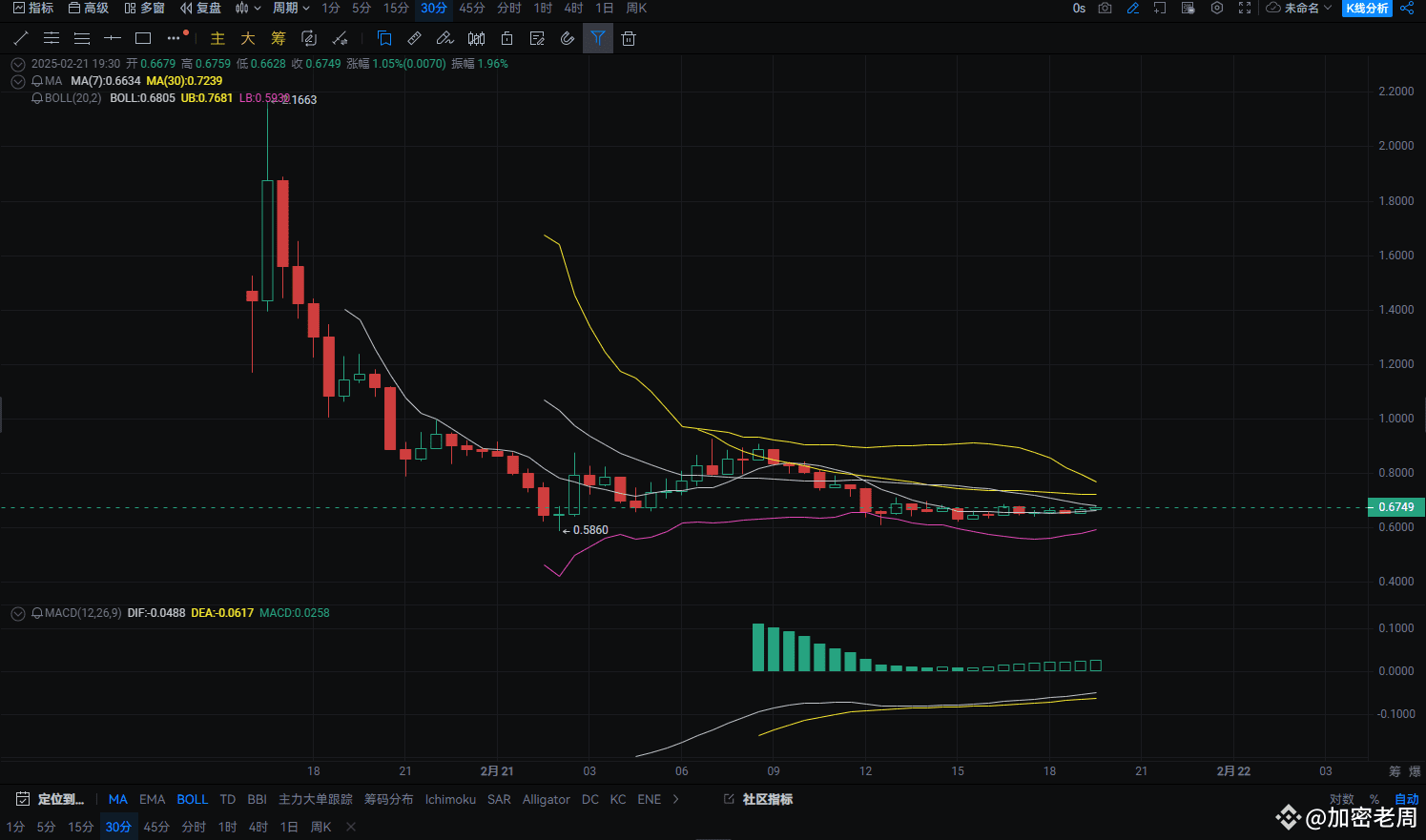Screen dimensions: 1426x840
Task: Enter fullscreen with expand arrows icon
Action: click(x=1245, y=8)
